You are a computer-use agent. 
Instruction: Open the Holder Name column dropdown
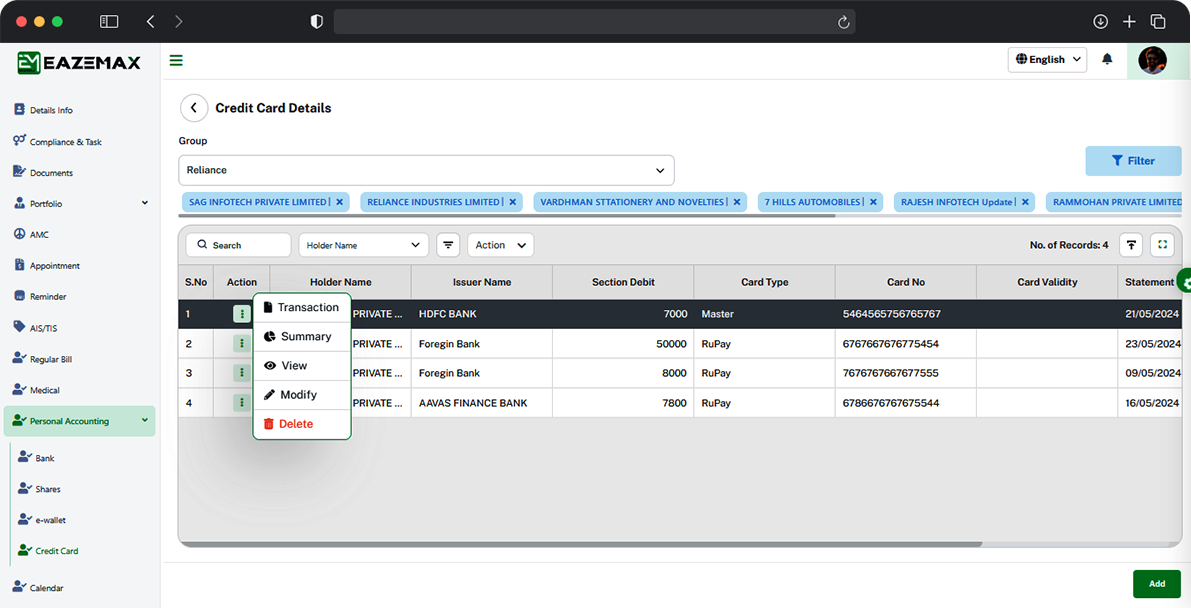[363, 245]
